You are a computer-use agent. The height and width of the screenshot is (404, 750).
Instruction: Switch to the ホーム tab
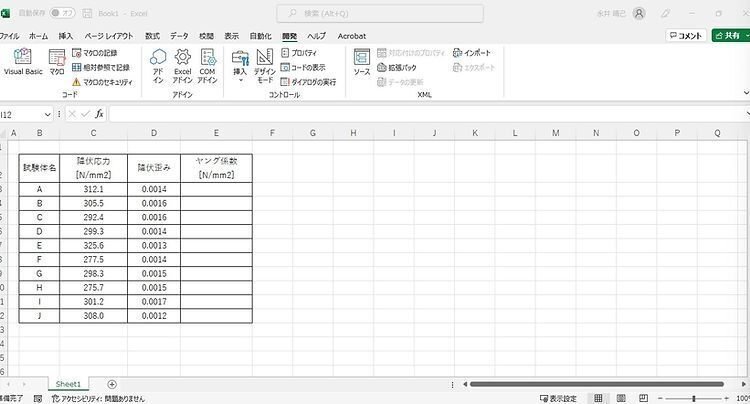[x=38, y=36]
